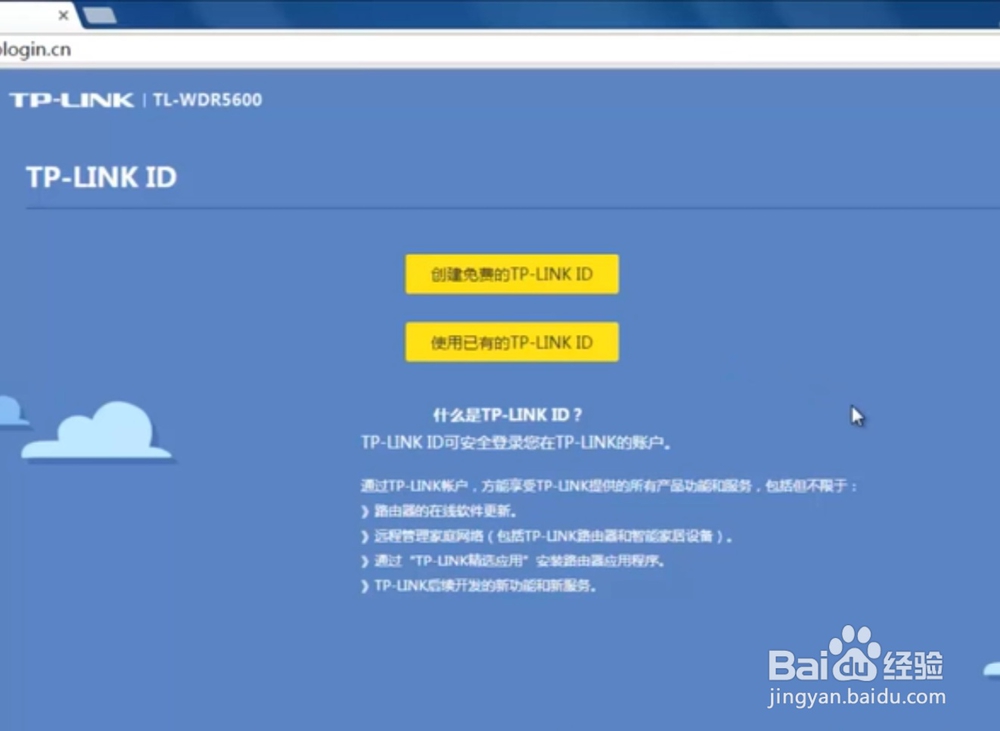Select the sentence starting 通过TP-LINK帐户
1000x731 pixels.
[x=609, y=486]
